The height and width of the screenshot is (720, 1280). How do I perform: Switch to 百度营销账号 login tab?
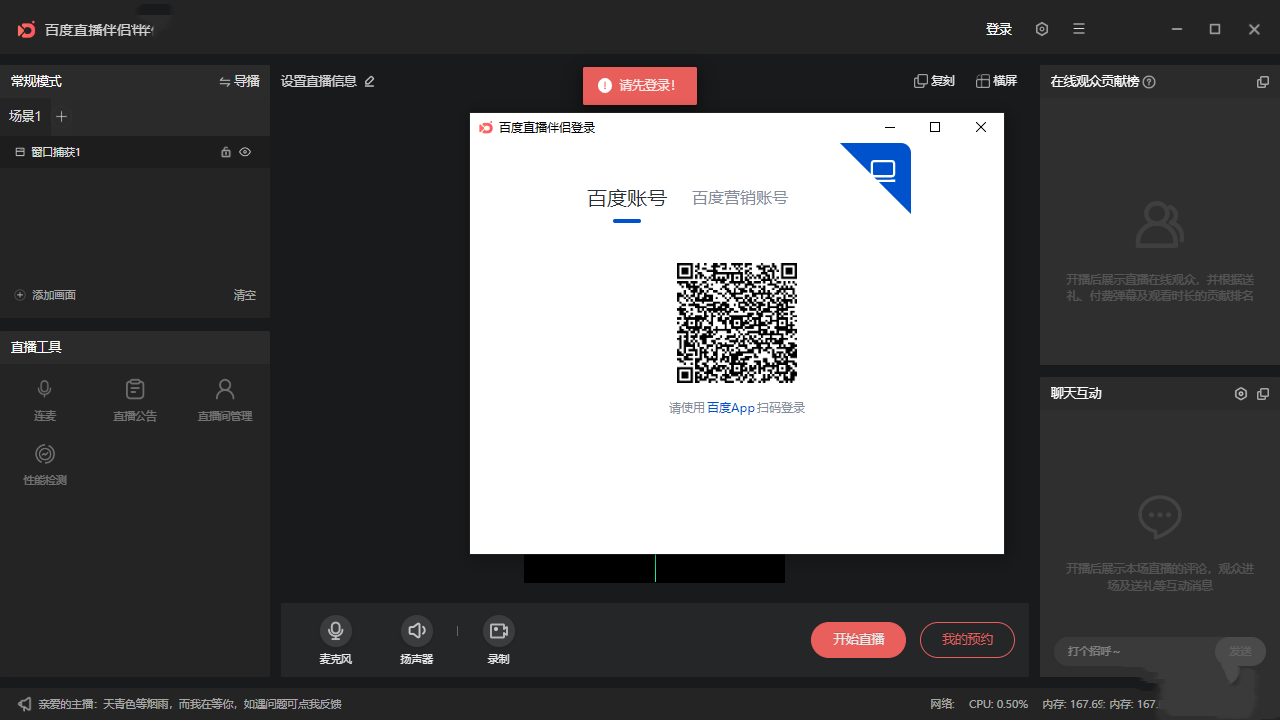740,198
